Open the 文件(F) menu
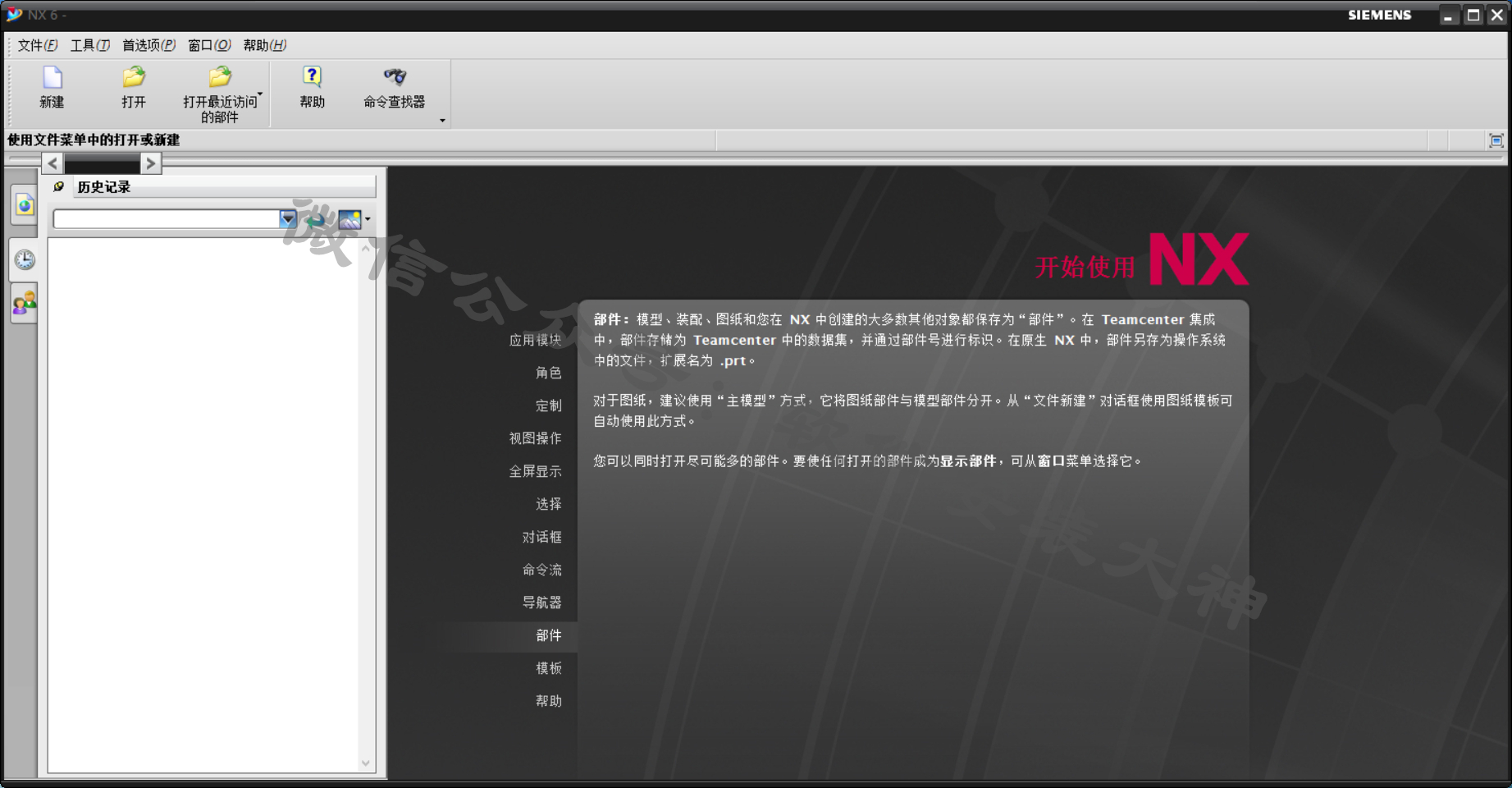The width and height of the screenshot is (1512, 788). point(38,45)
